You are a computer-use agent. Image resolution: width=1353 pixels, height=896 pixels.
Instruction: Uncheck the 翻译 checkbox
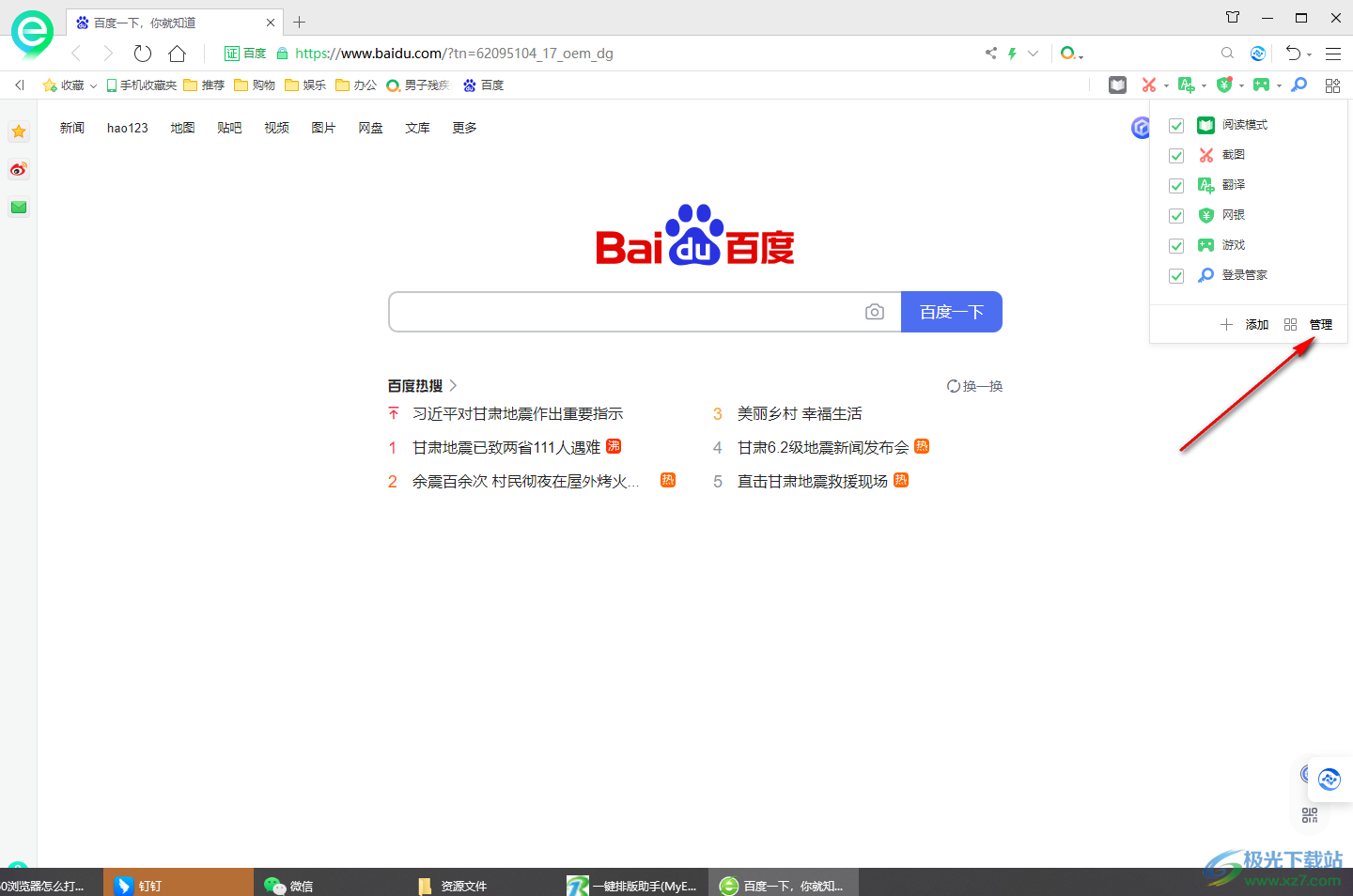pyautogui.click(x=1176, y=186)
